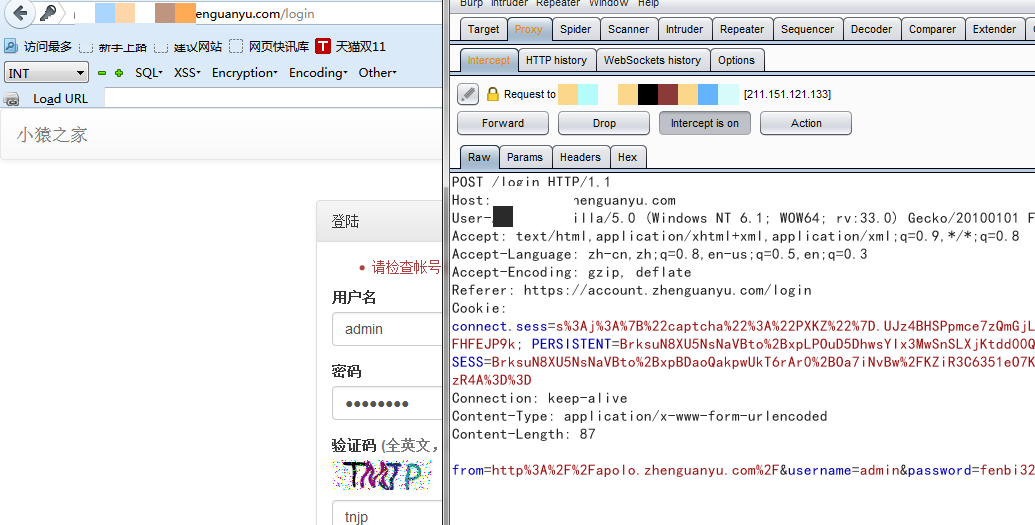The width and height of the screenshot is (1035, 525).
Task: Click the Forward button
Action: tap(503, 123)
